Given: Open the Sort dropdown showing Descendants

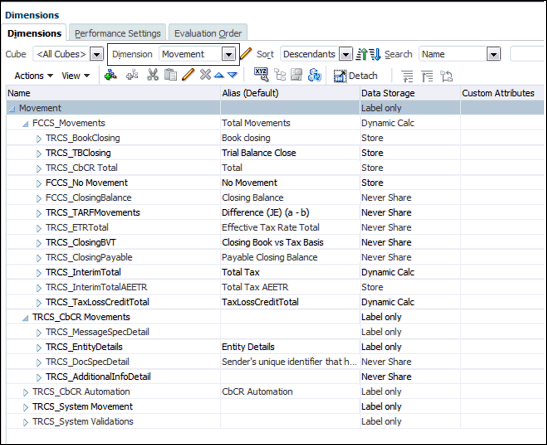Looking at the screenshot, I should point(346,54).
